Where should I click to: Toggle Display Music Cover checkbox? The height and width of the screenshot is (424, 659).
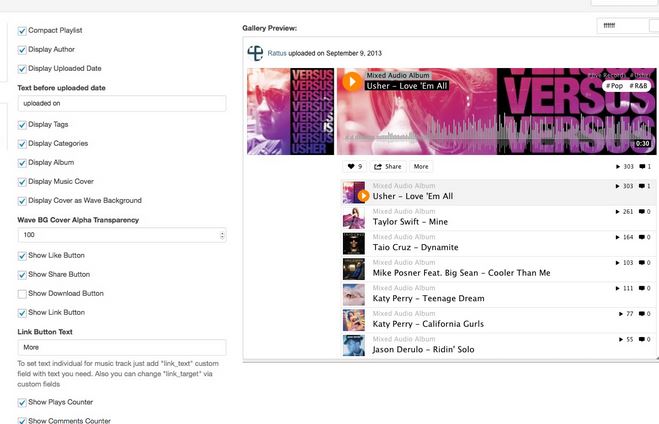(x=22, y=182)
